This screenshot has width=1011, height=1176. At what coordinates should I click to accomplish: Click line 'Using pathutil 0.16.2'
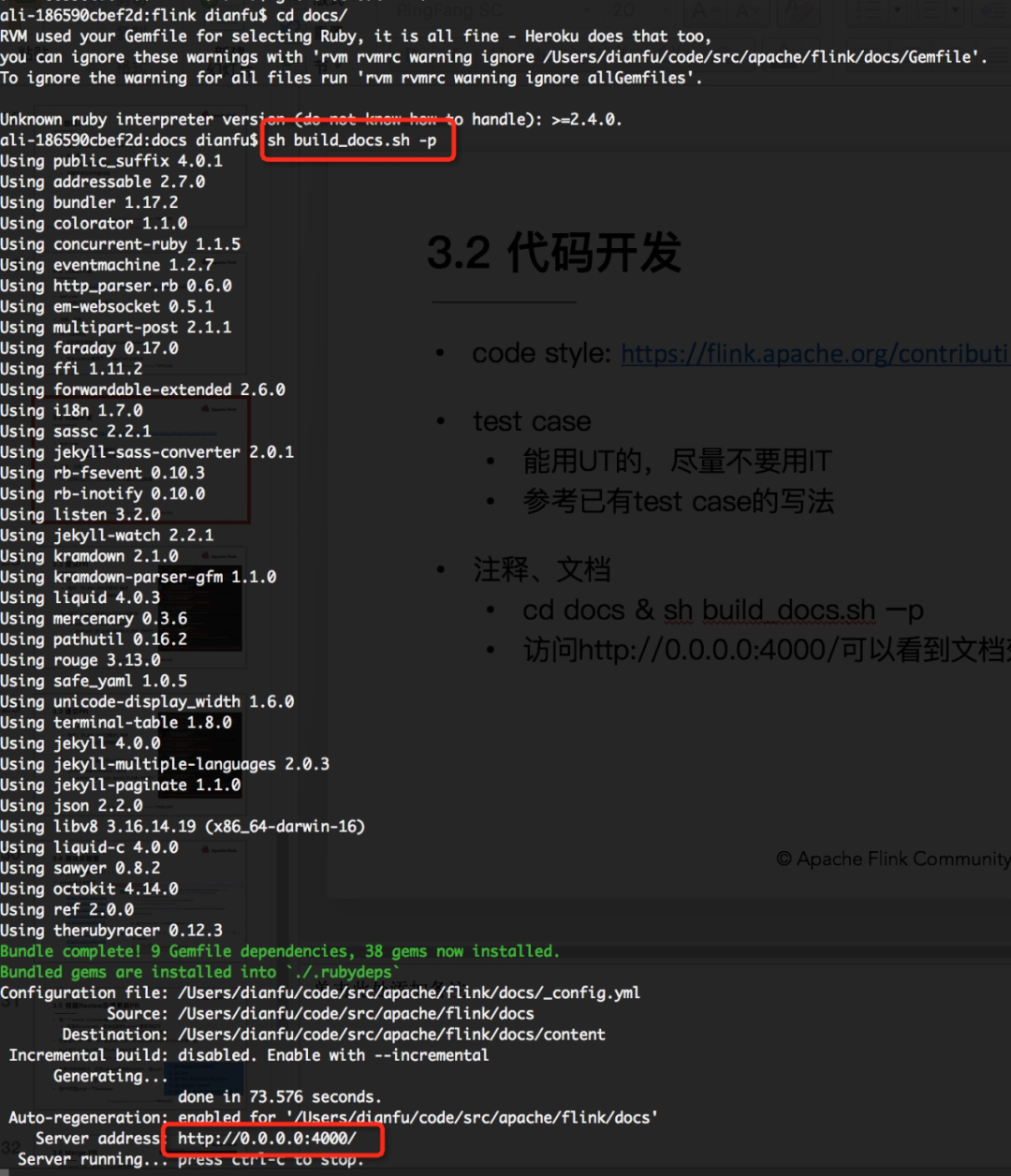[94, 639]
